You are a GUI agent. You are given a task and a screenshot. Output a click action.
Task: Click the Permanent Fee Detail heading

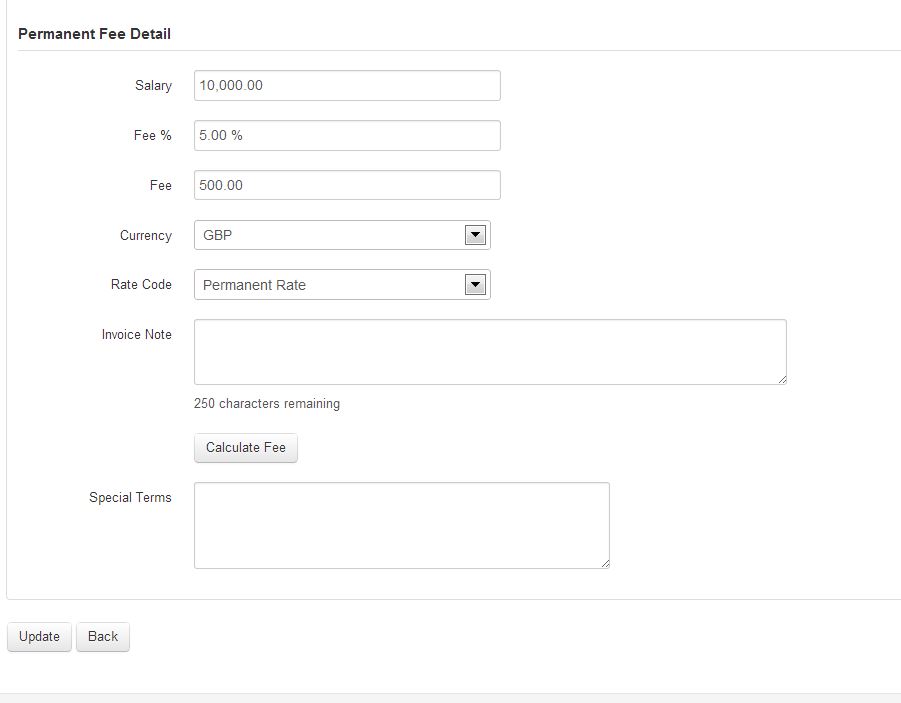[x=95, y=34]
